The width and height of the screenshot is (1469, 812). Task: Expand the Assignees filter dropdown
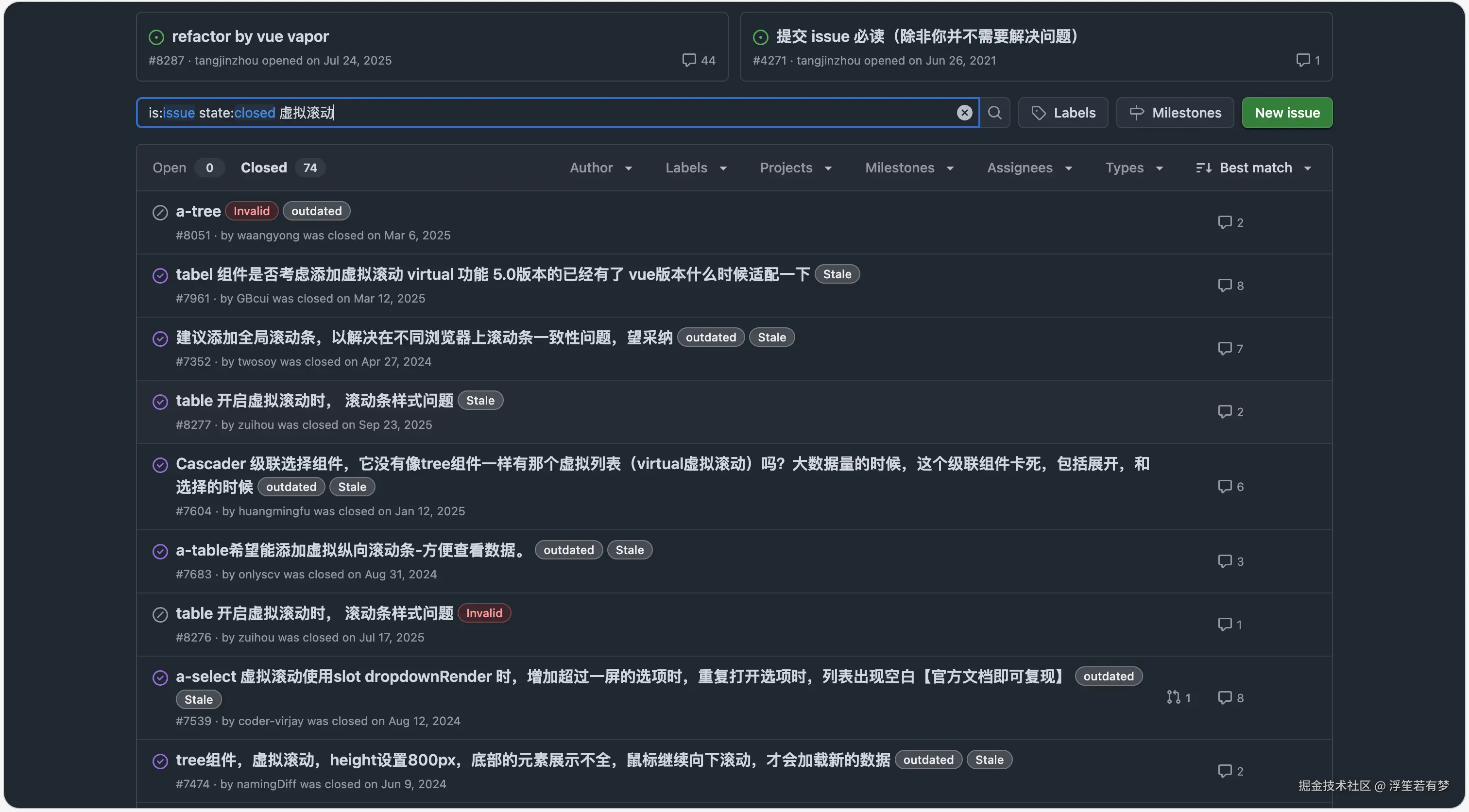(1029, 168)
